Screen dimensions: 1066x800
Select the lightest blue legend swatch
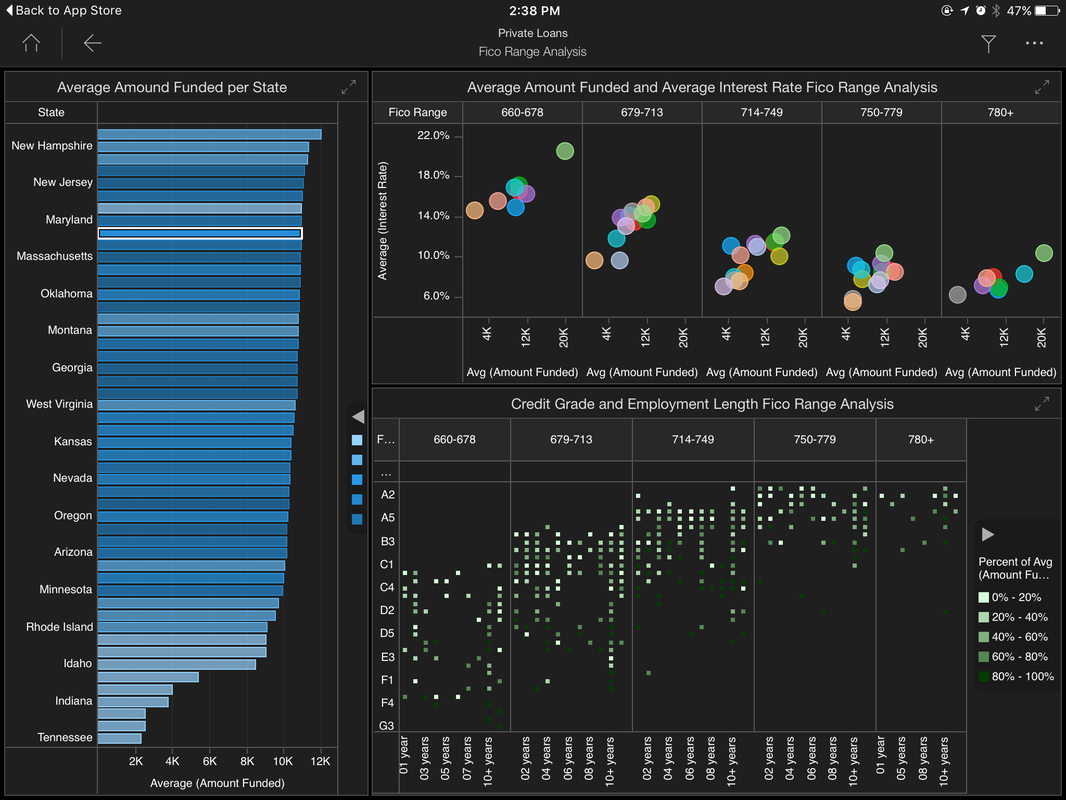(357, 440)
